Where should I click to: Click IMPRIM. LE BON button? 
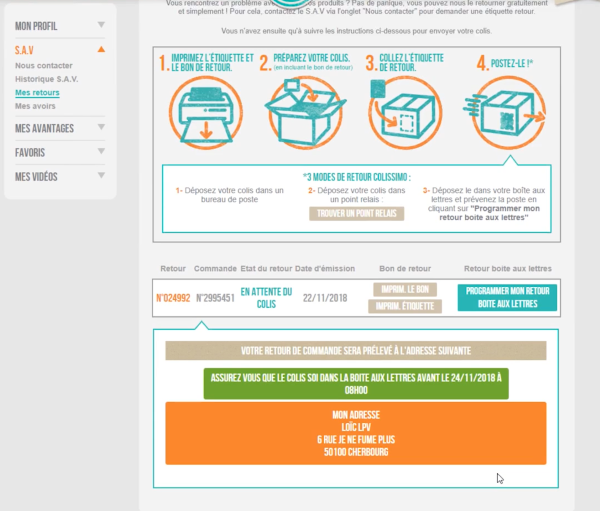coord(405,290)
